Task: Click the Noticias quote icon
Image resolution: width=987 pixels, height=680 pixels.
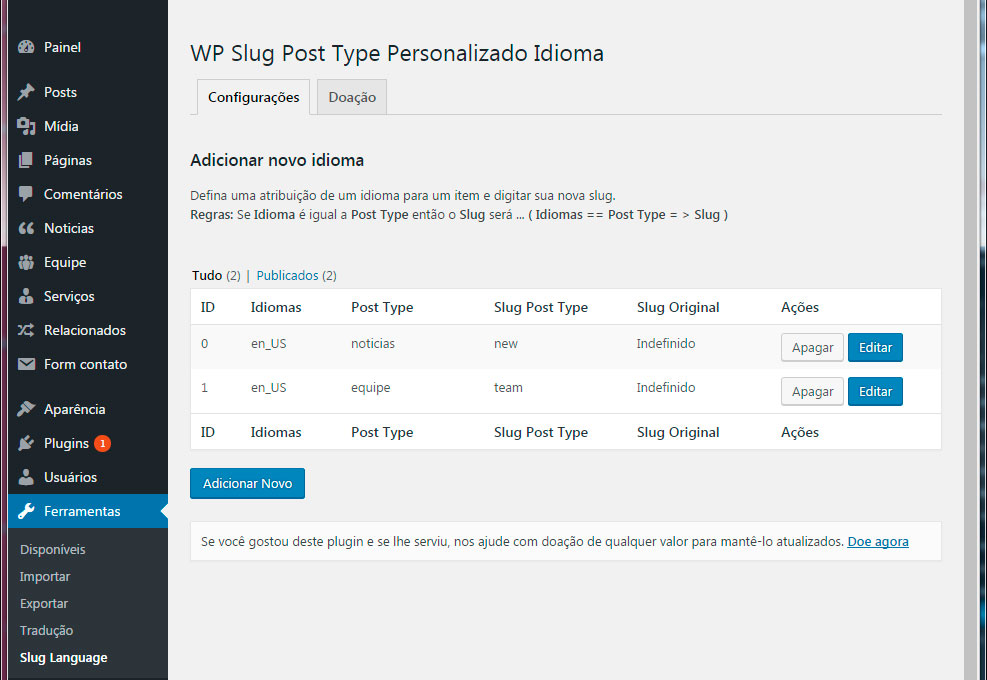Action: (x=26, y=228)
